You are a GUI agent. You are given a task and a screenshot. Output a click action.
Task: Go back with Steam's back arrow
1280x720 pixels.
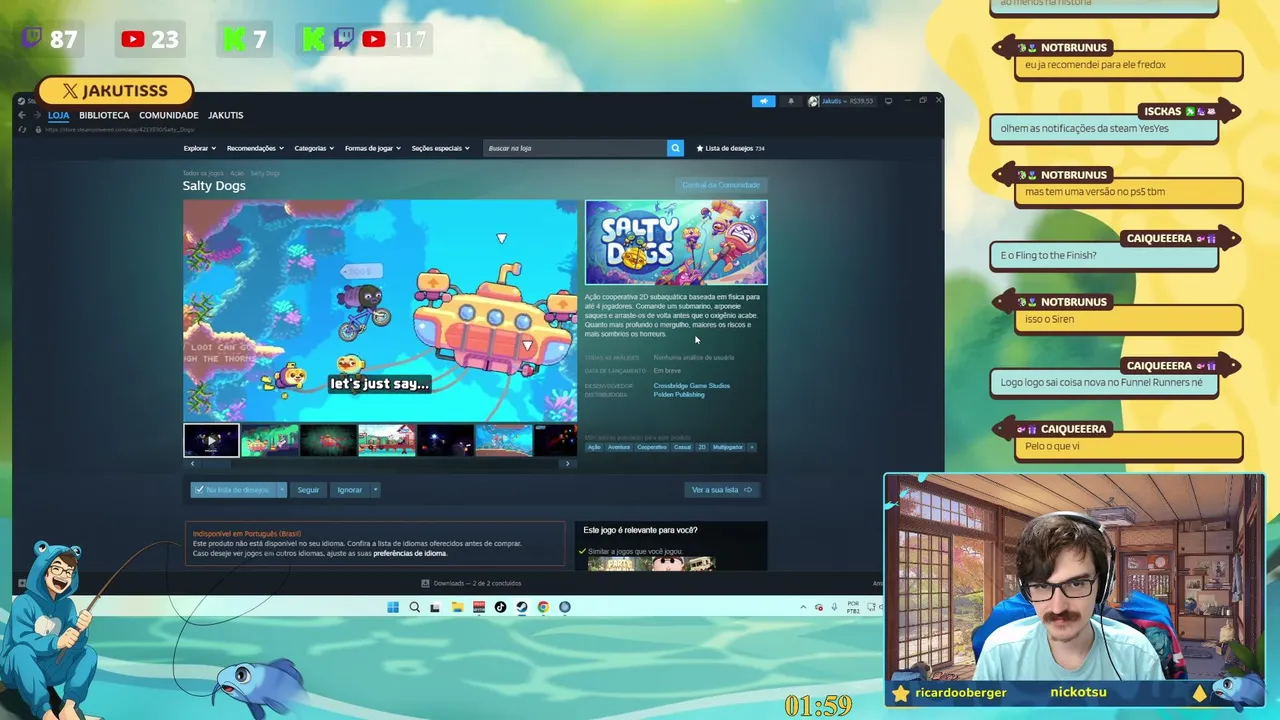coord(22,115)
